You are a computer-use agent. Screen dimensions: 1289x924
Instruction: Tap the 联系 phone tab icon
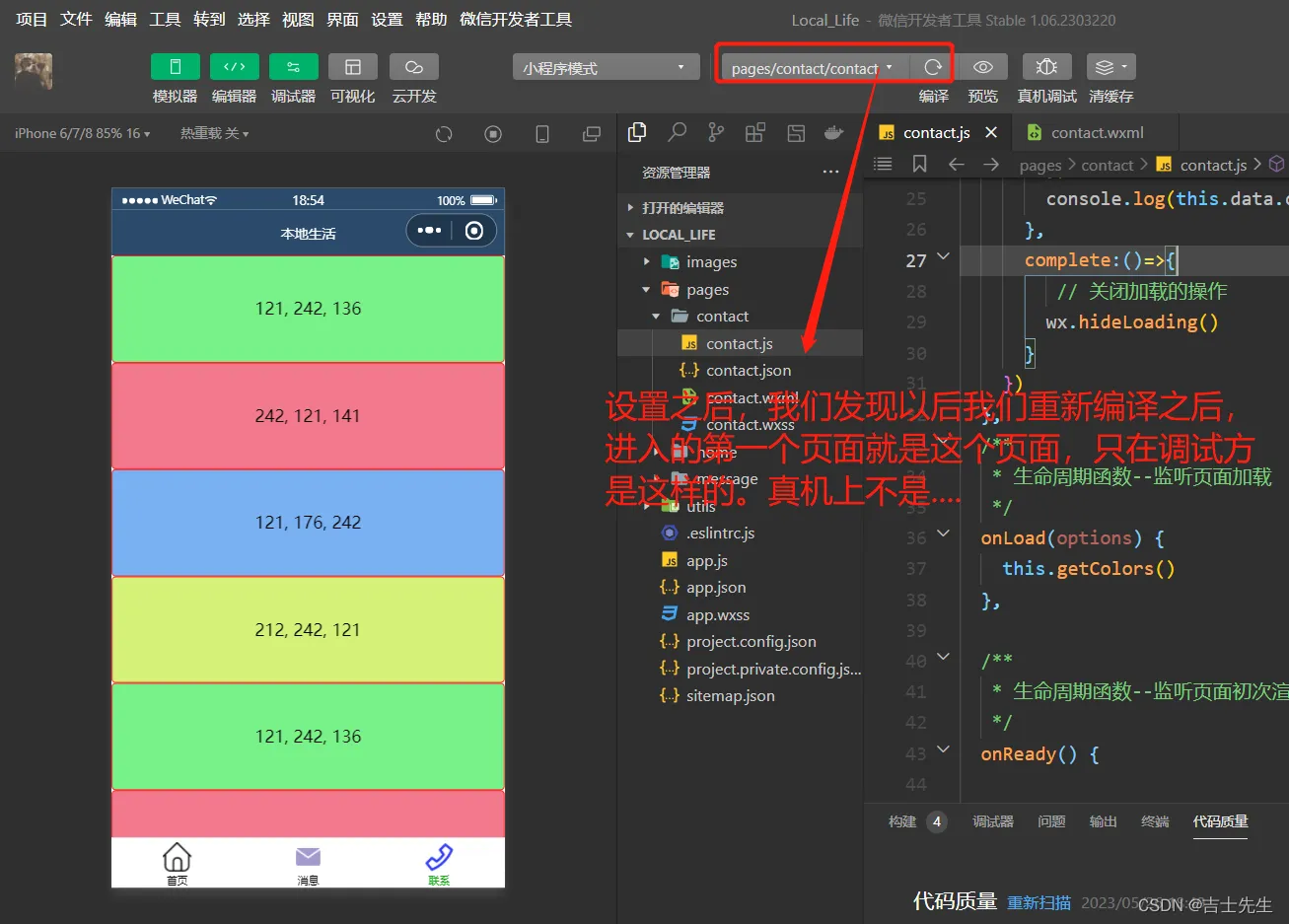[x=439, y=857]
